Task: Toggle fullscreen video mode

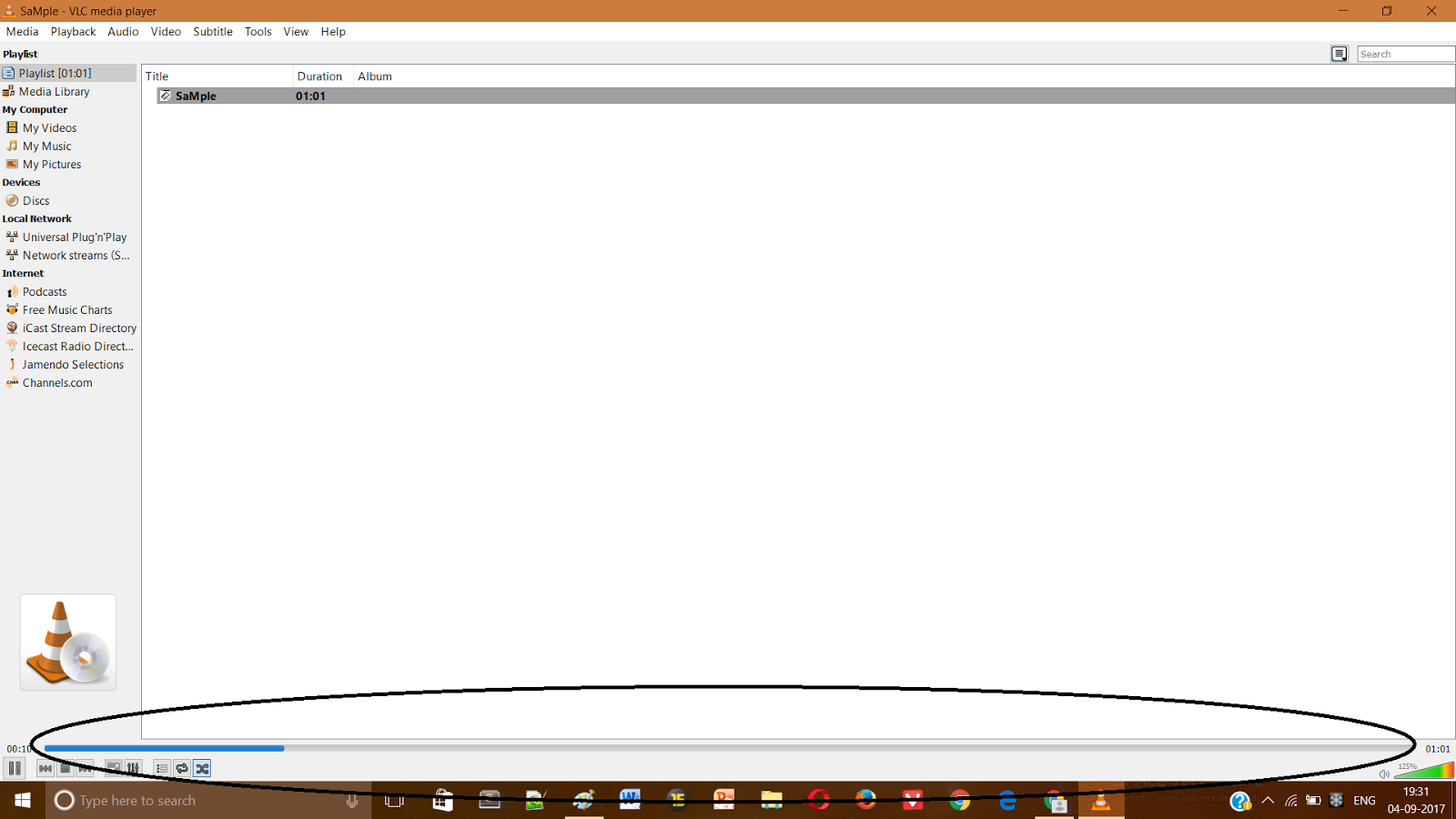Action: [113, 769]
